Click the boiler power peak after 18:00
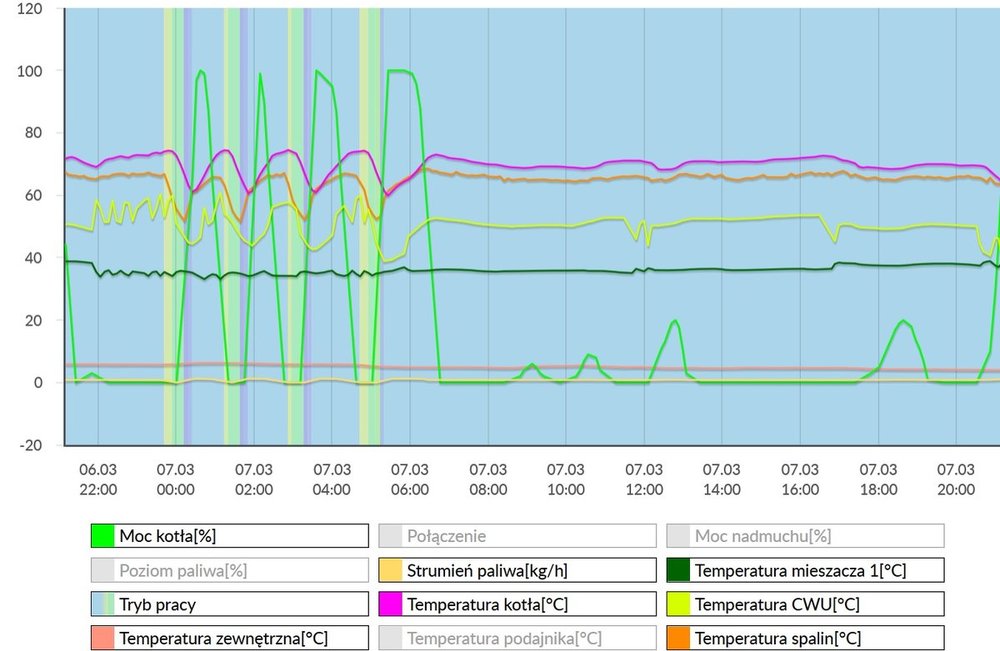Image resolution: width=1000 pixels, height=651 pixels. click(x=903, y=321)
